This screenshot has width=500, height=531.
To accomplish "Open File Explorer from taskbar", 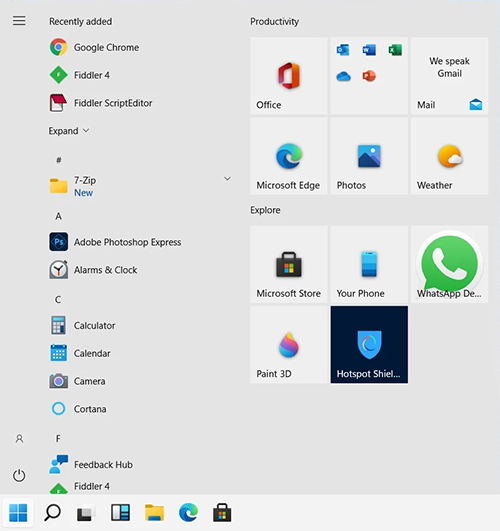I will 154,513.
